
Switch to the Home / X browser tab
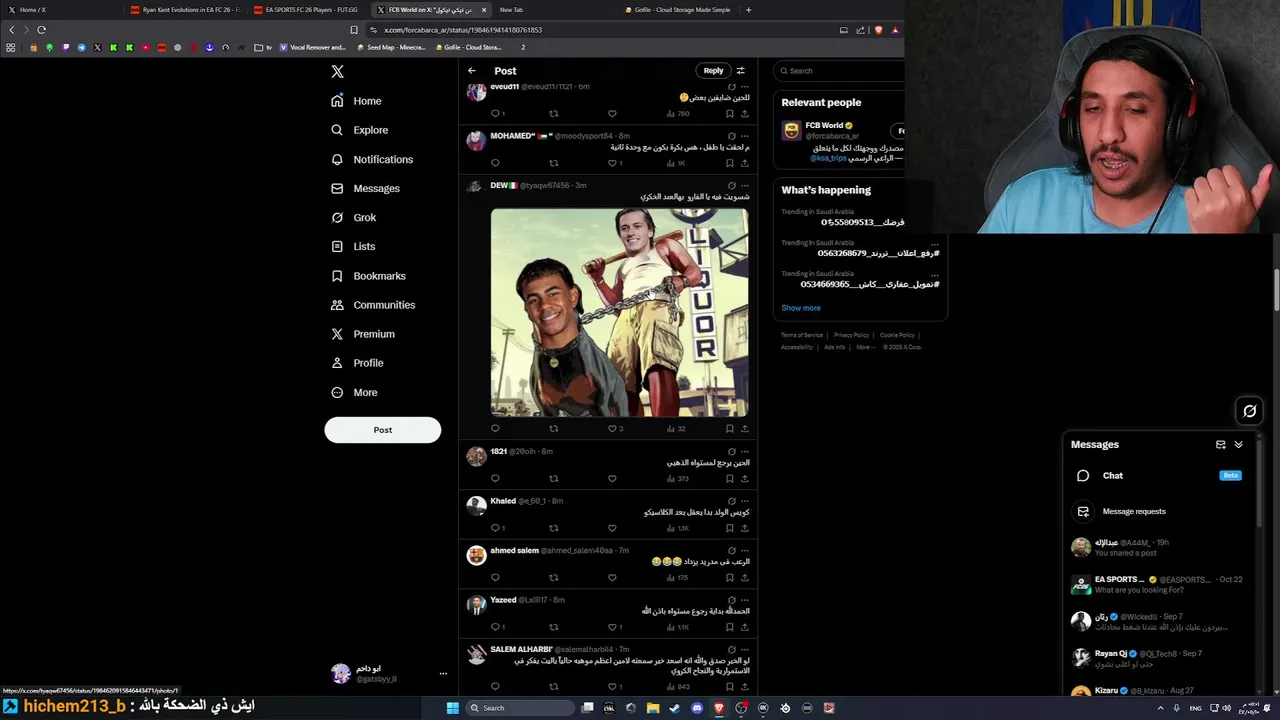(62, 10)
